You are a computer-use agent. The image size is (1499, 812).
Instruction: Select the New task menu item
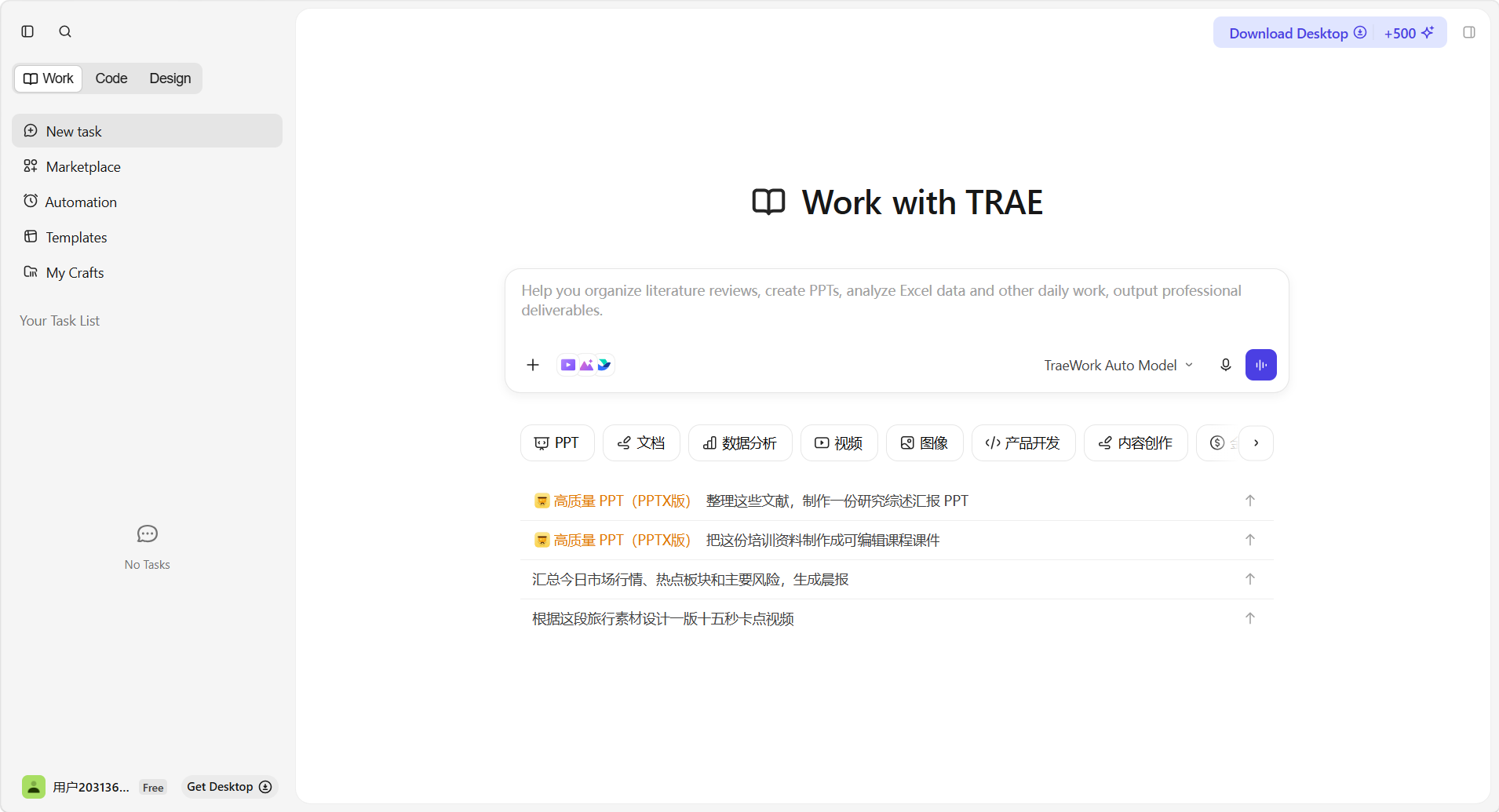point(147,131)
